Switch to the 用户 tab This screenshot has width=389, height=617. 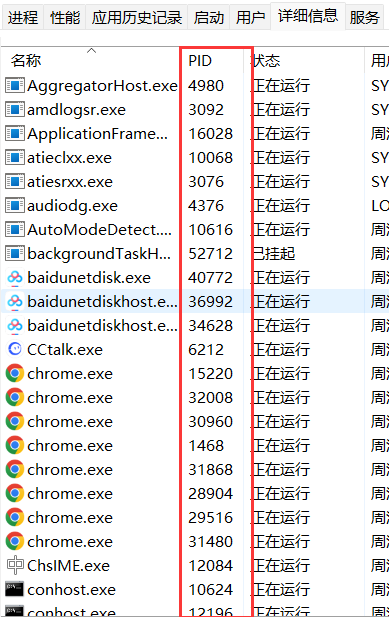click(x=250, y=17)
